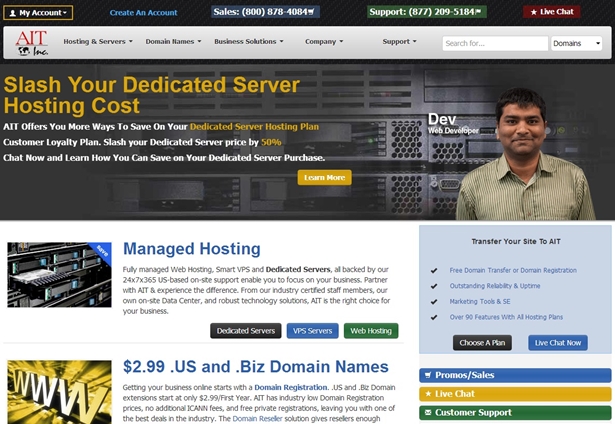Screen dimensions: 615x424
Task: Click the blue VPS Servers button
Action: 313,331
